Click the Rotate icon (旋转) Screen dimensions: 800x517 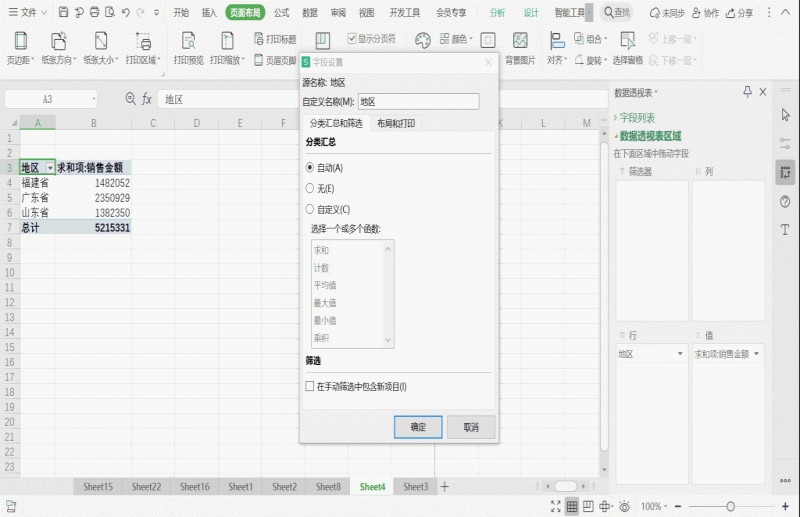coord(590,60)
